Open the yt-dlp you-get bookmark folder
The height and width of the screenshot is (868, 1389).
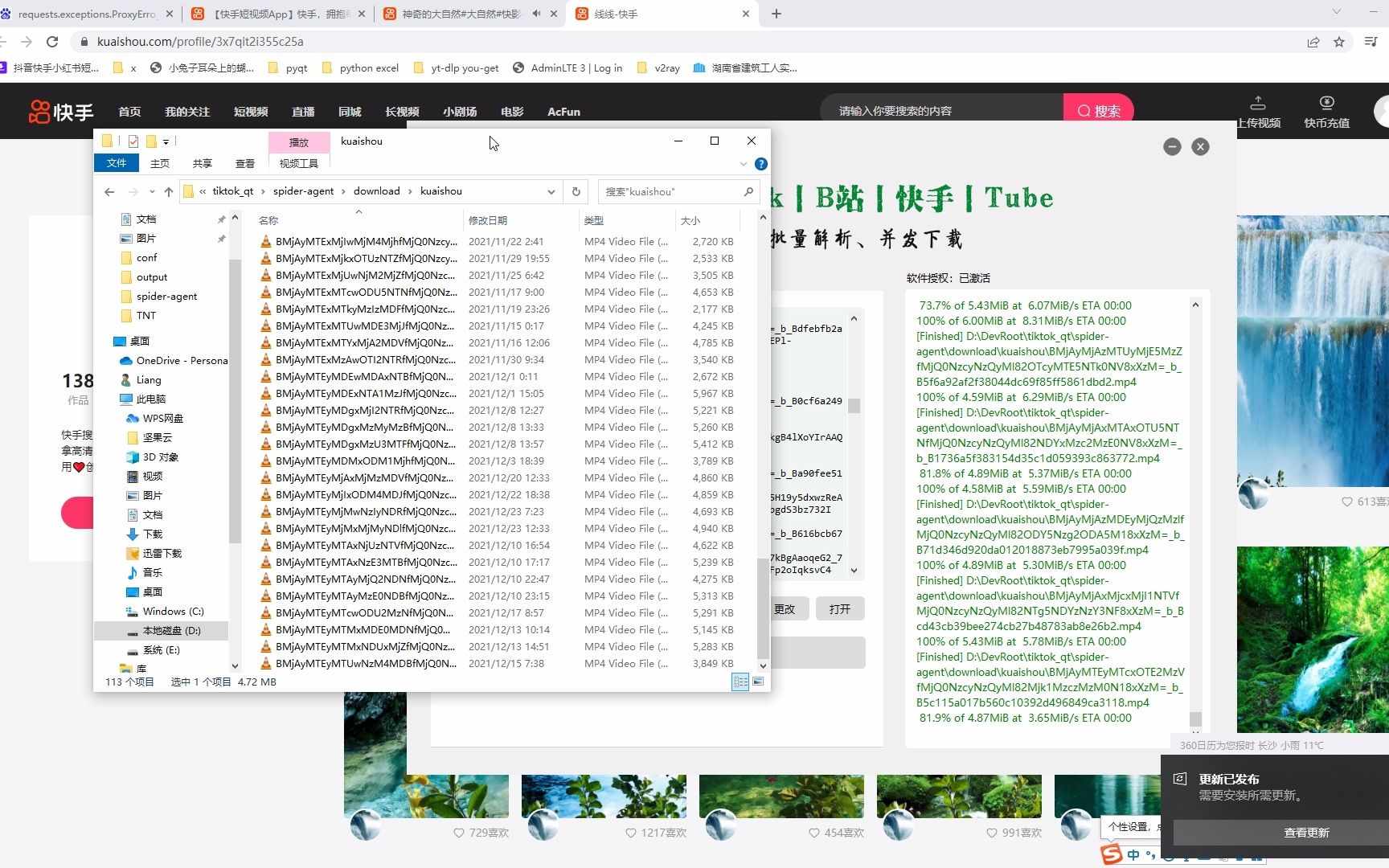click(x=456, y=68)
